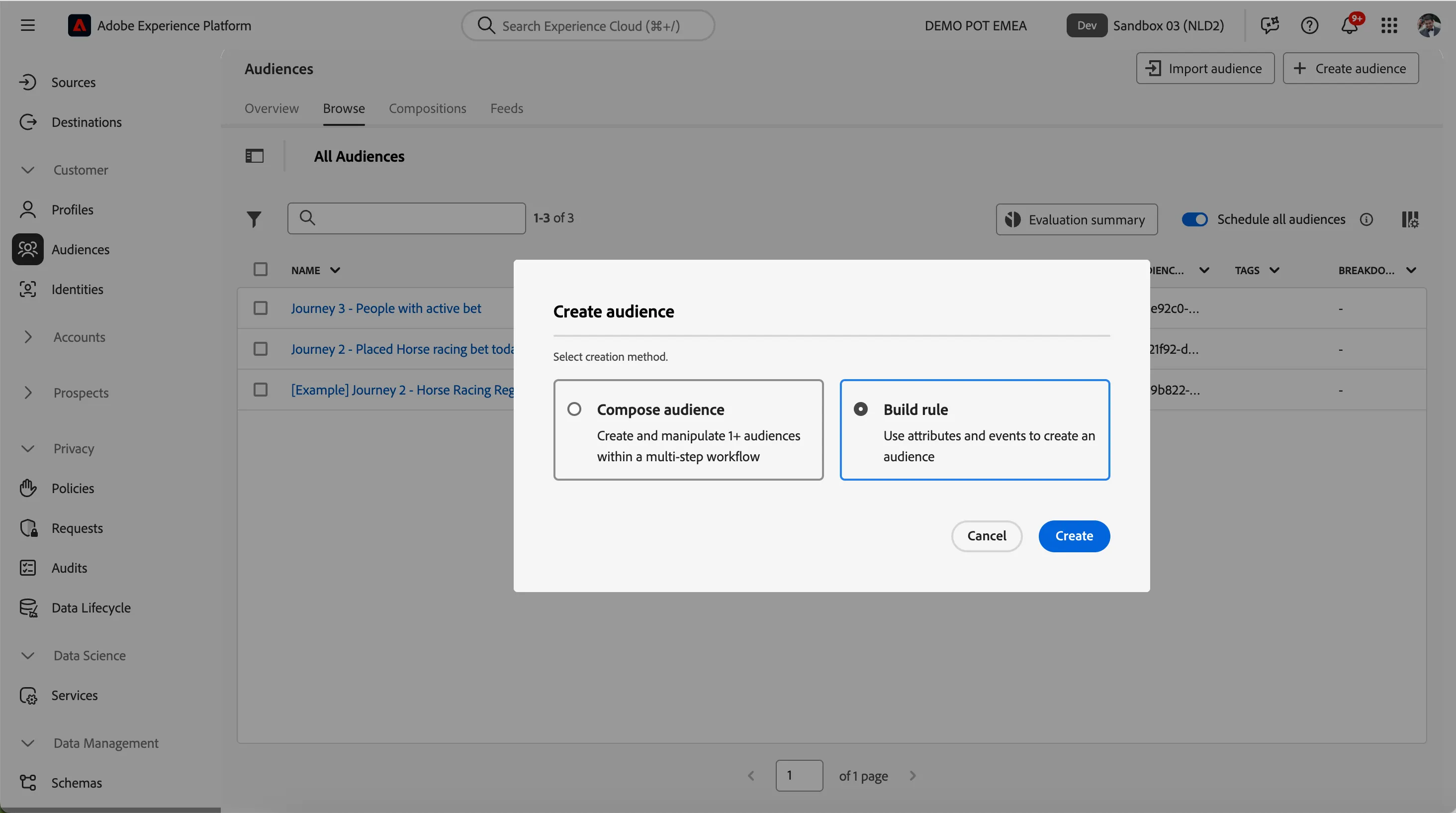Viewport: 1456px width, 813px height.
Task: Switch to the Compositions tab
Action: tap(427, 108)
